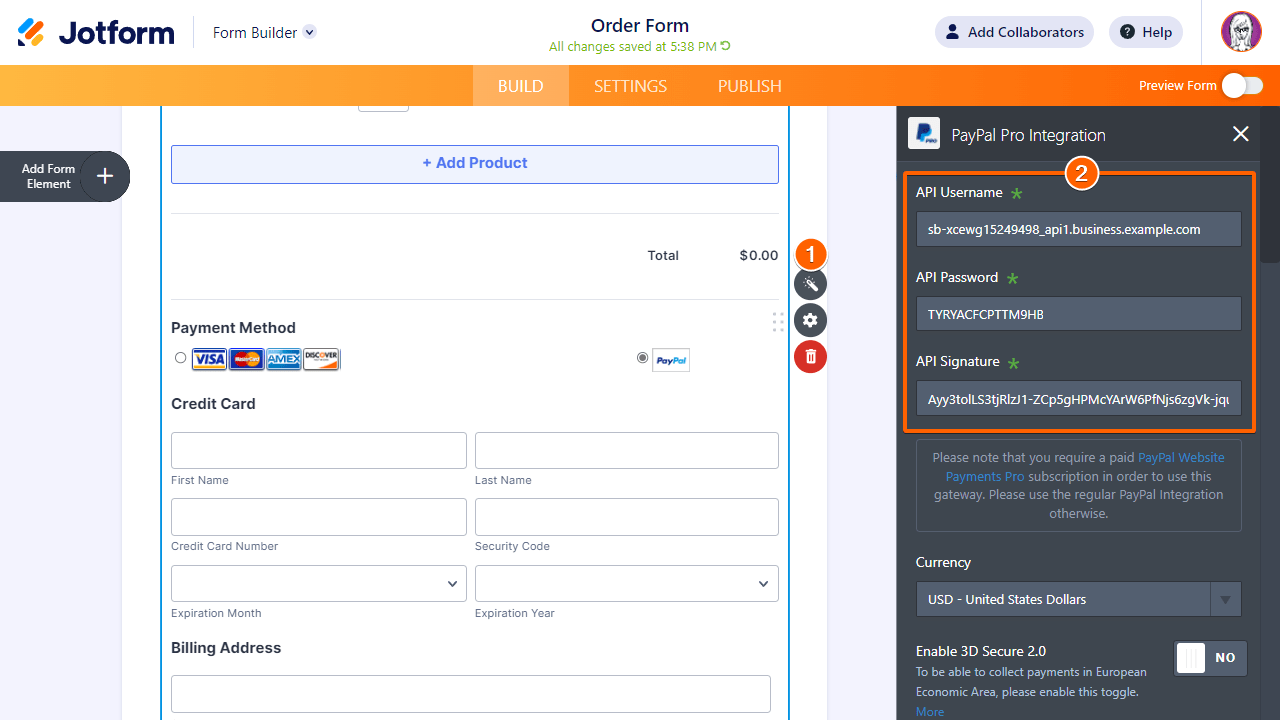
Task: Click the More link under 3D Secure
Action: [x=930, y=712]
